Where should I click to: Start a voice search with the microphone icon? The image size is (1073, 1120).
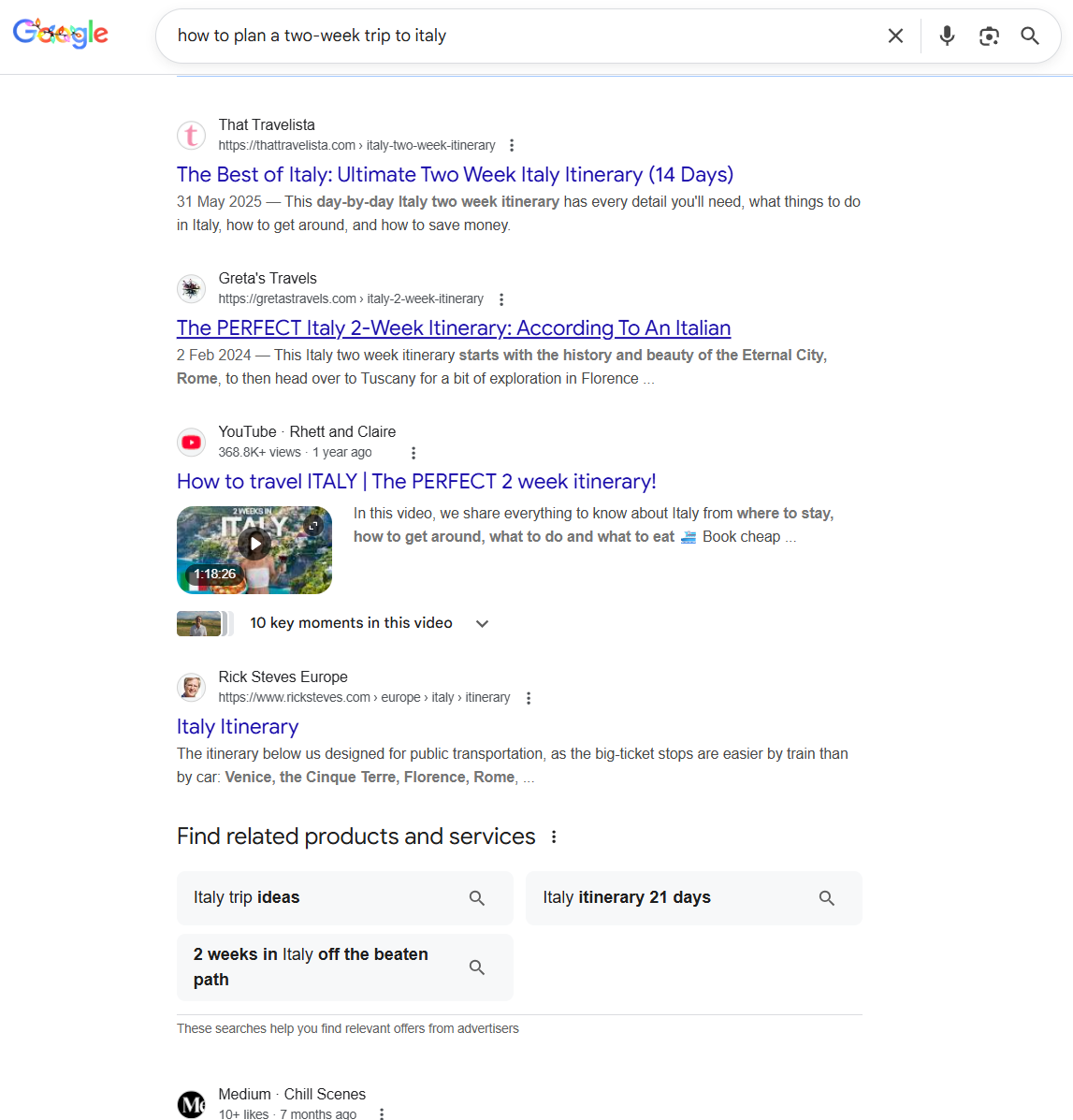click(946, 35)
